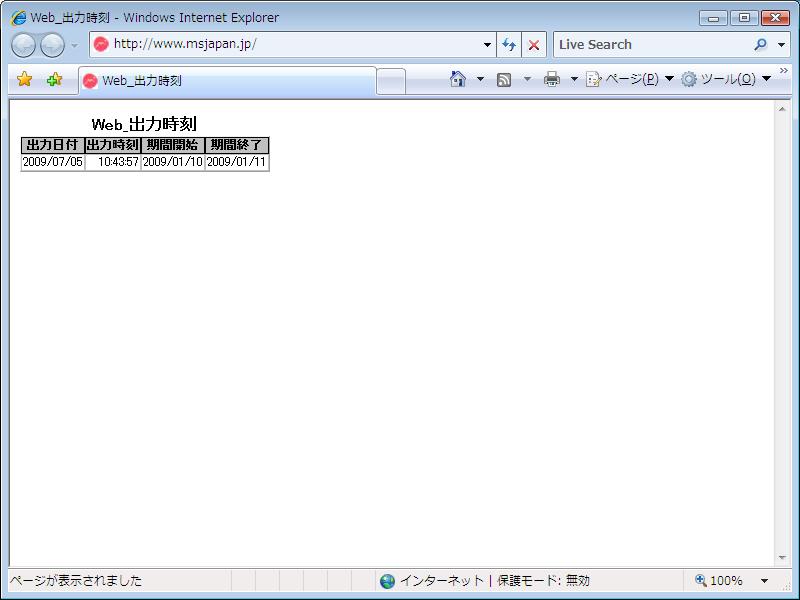Open the Favorites Center star icon
The image size is (800, 600).
click(x=24, y=79)
